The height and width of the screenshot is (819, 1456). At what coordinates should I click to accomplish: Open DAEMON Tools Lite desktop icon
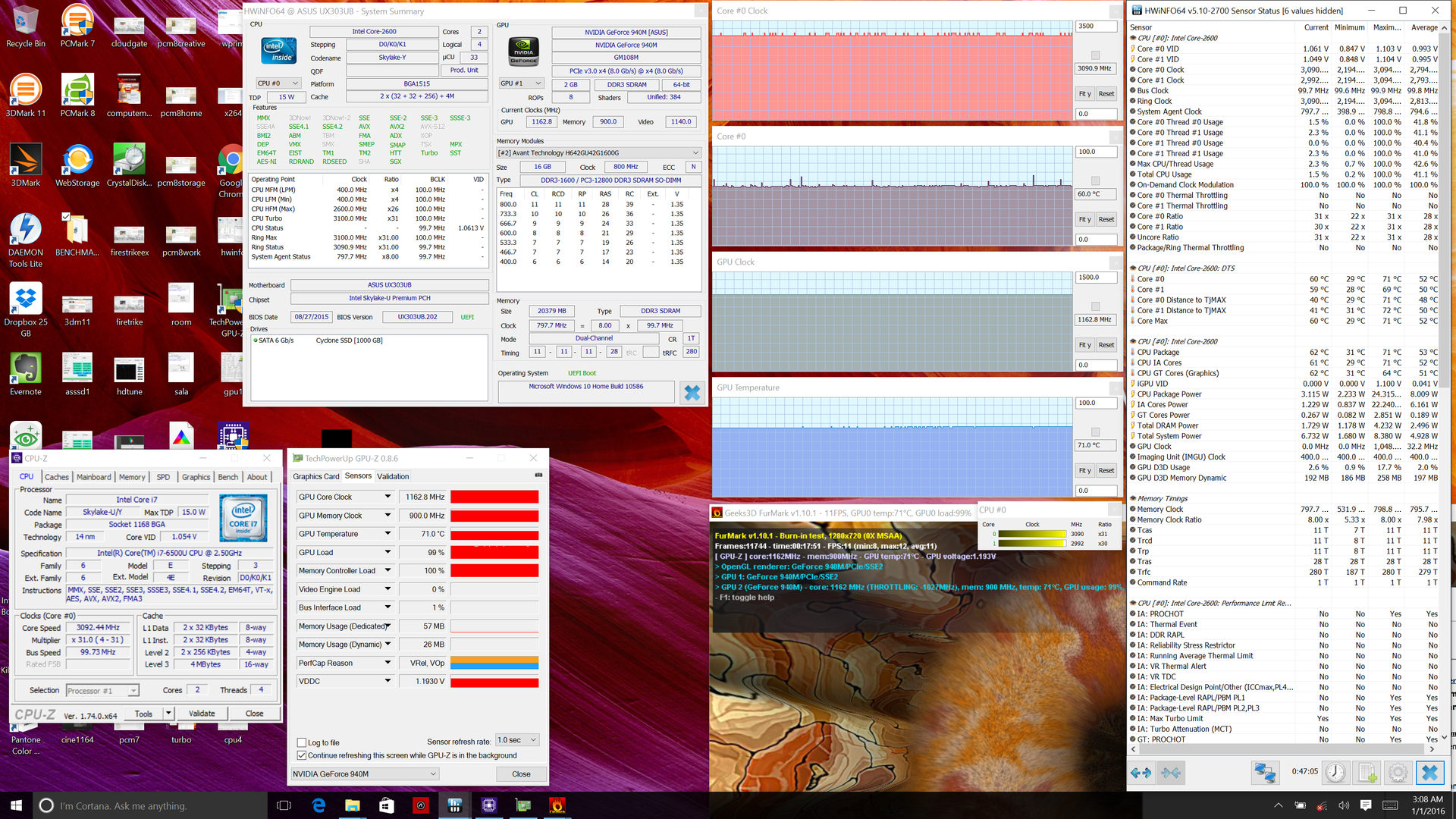pyautogui.click(x=26, y=240)
